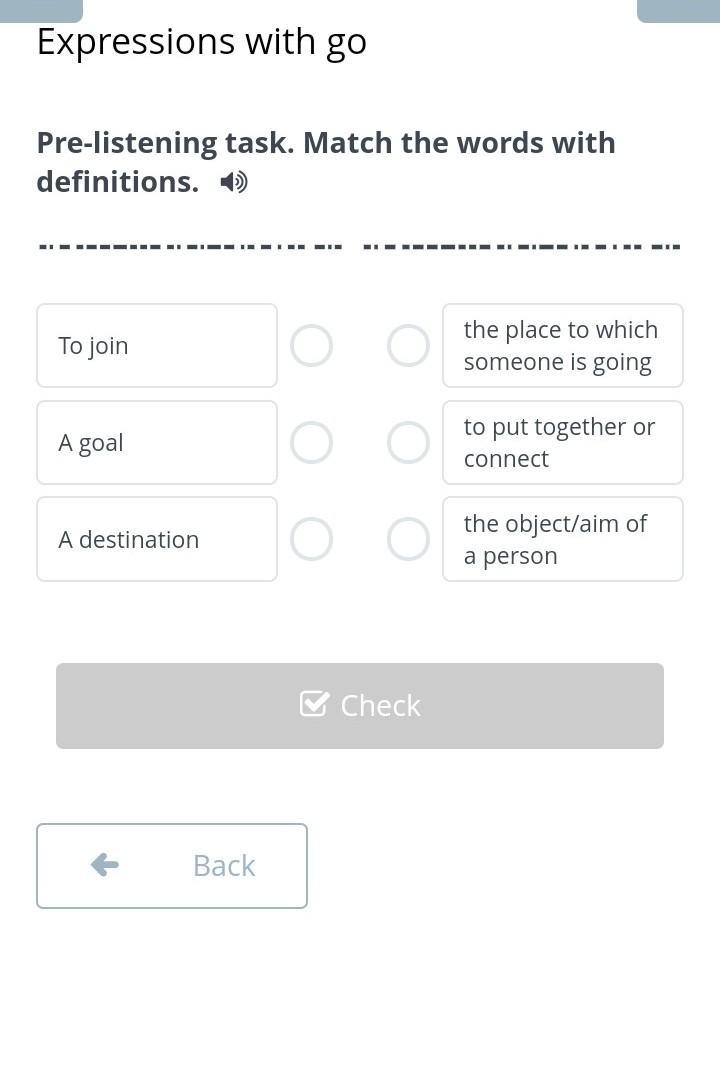The width and height of the screenshot is (720, 1076).
Task: Click the gray tab at top-right corner
Action: [678, 10]
